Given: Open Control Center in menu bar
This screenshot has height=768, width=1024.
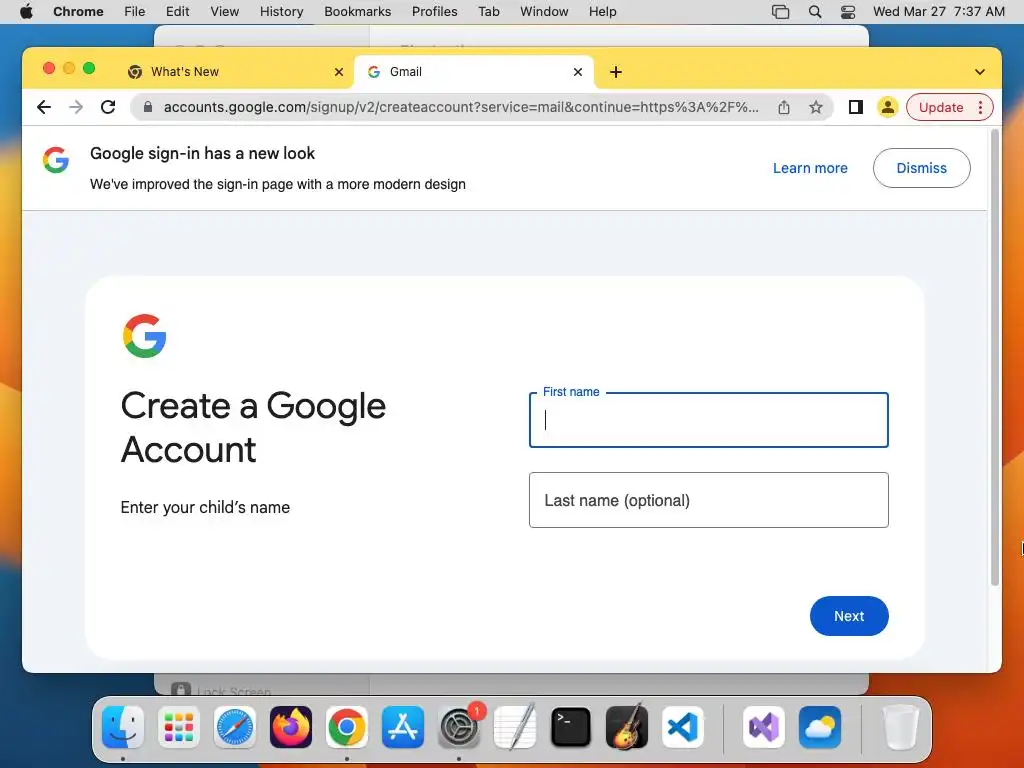Looking at the screenshot, I should pyautogui.click(x=848, y=12).
